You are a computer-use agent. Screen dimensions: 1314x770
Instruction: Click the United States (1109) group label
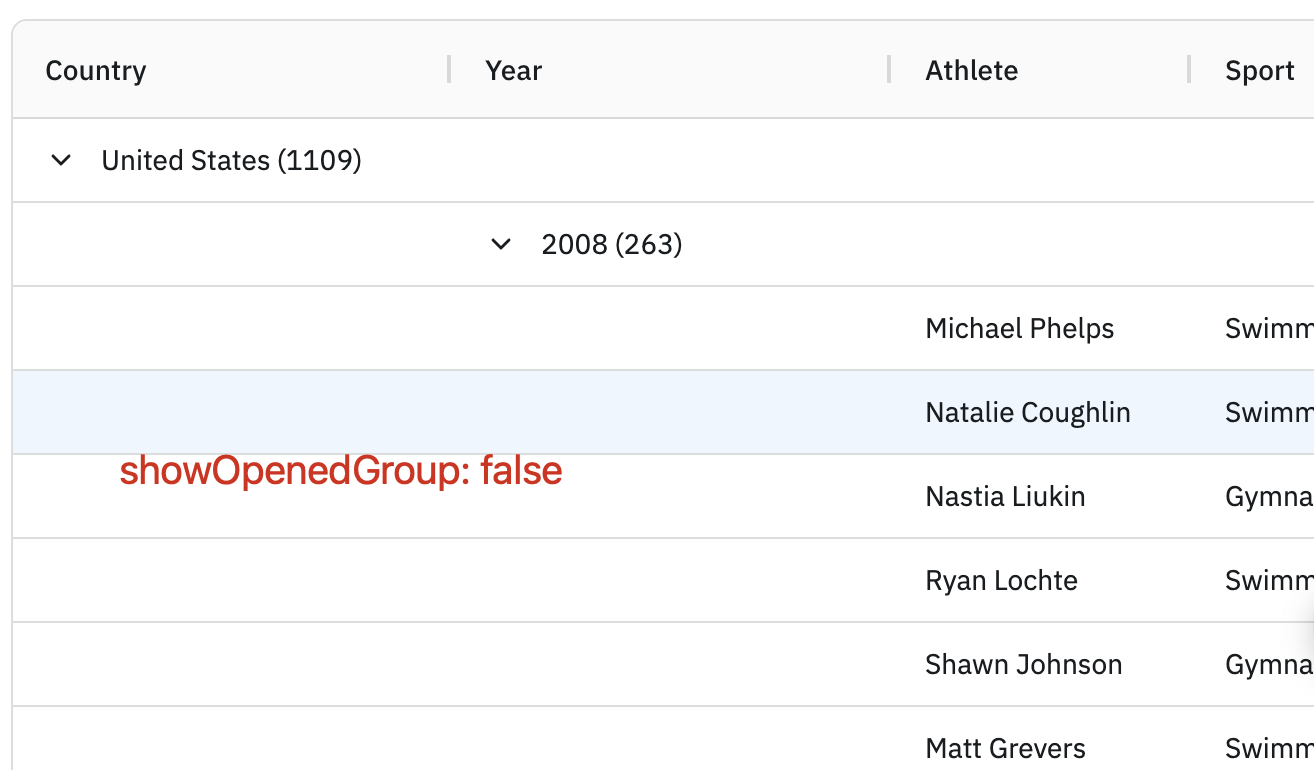[x=232, y=160]
